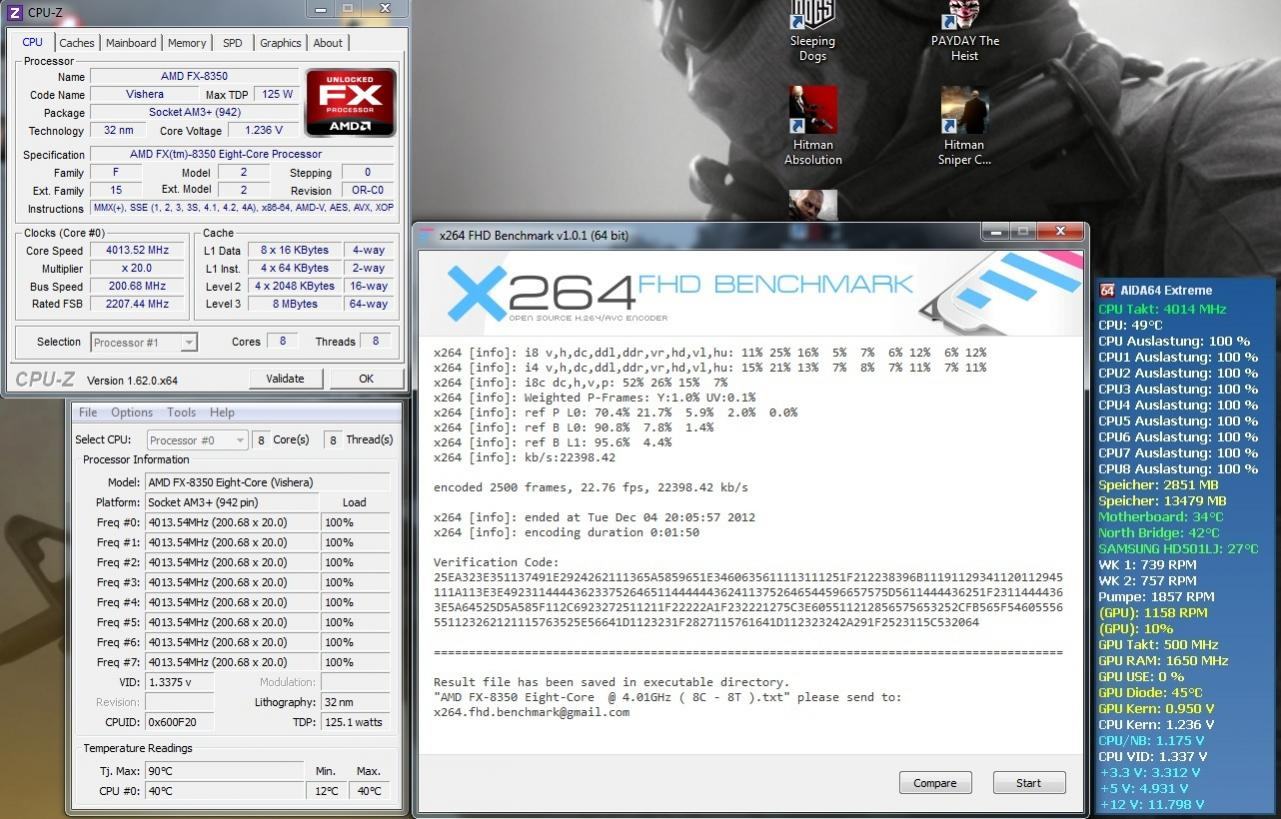Click the encoded 2500 frames result line

pos(590,488)
